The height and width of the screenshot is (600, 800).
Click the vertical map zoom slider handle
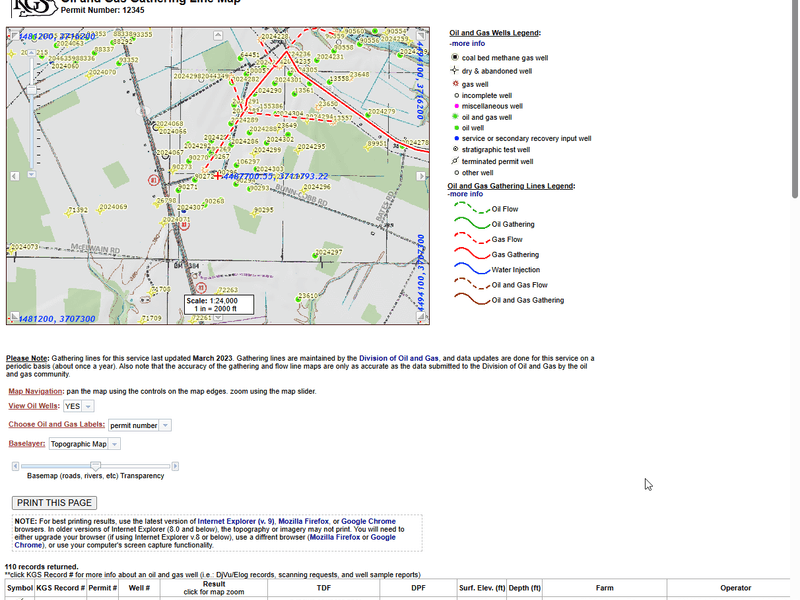[32, 90]
